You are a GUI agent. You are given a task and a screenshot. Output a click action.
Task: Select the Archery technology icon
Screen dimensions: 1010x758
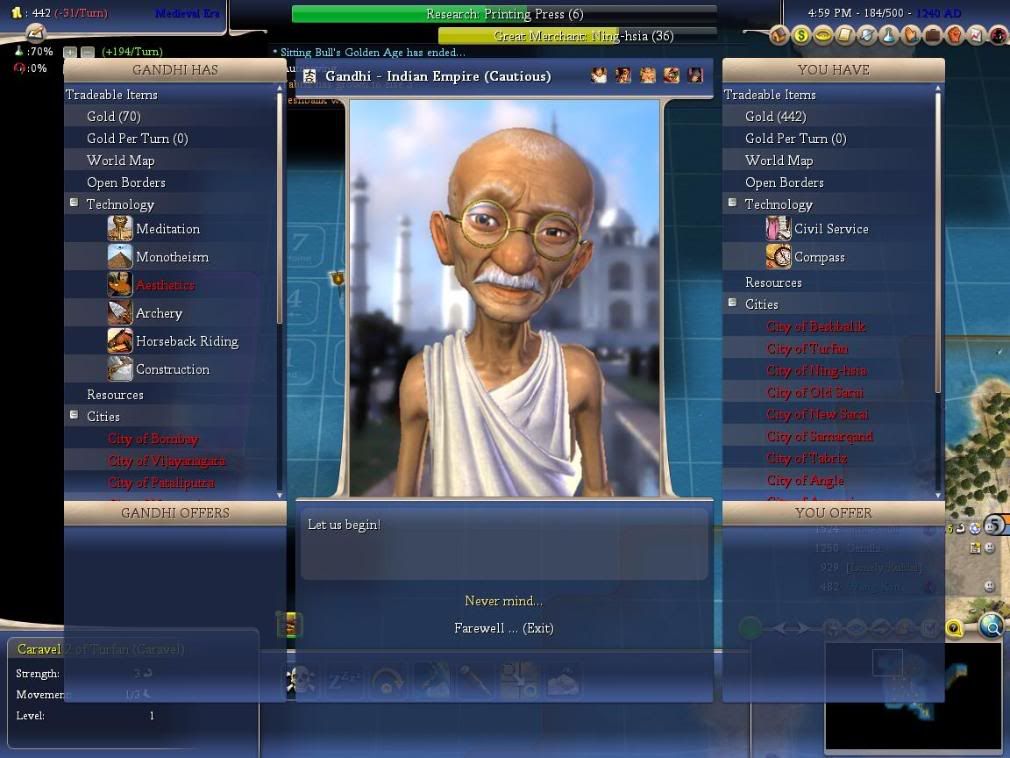point(120,313)
